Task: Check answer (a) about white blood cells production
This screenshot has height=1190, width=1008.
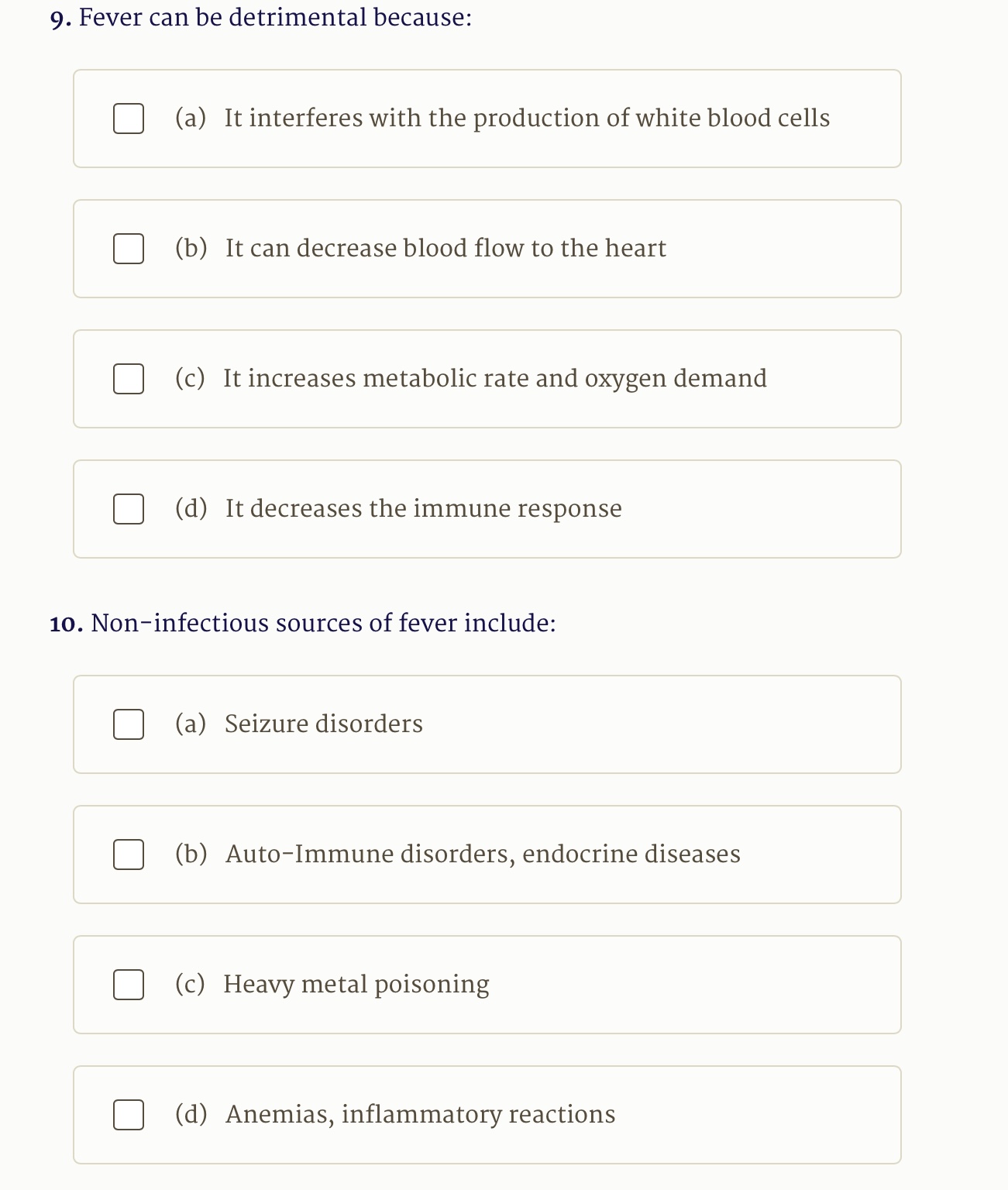Action: click(x=129, y=119)
